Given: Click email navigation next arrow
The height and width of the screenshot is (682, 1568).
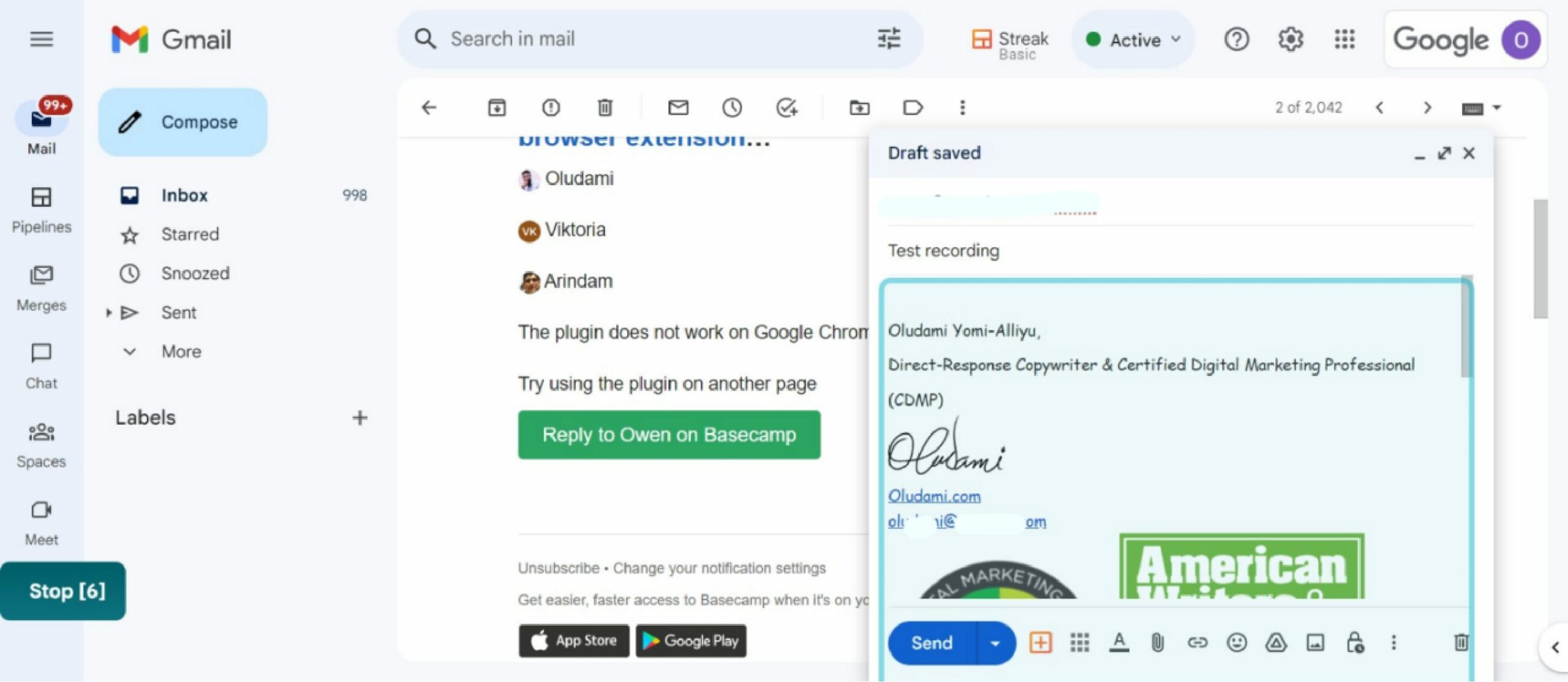Looking at the screenshot, I should tap(1424, 107).
